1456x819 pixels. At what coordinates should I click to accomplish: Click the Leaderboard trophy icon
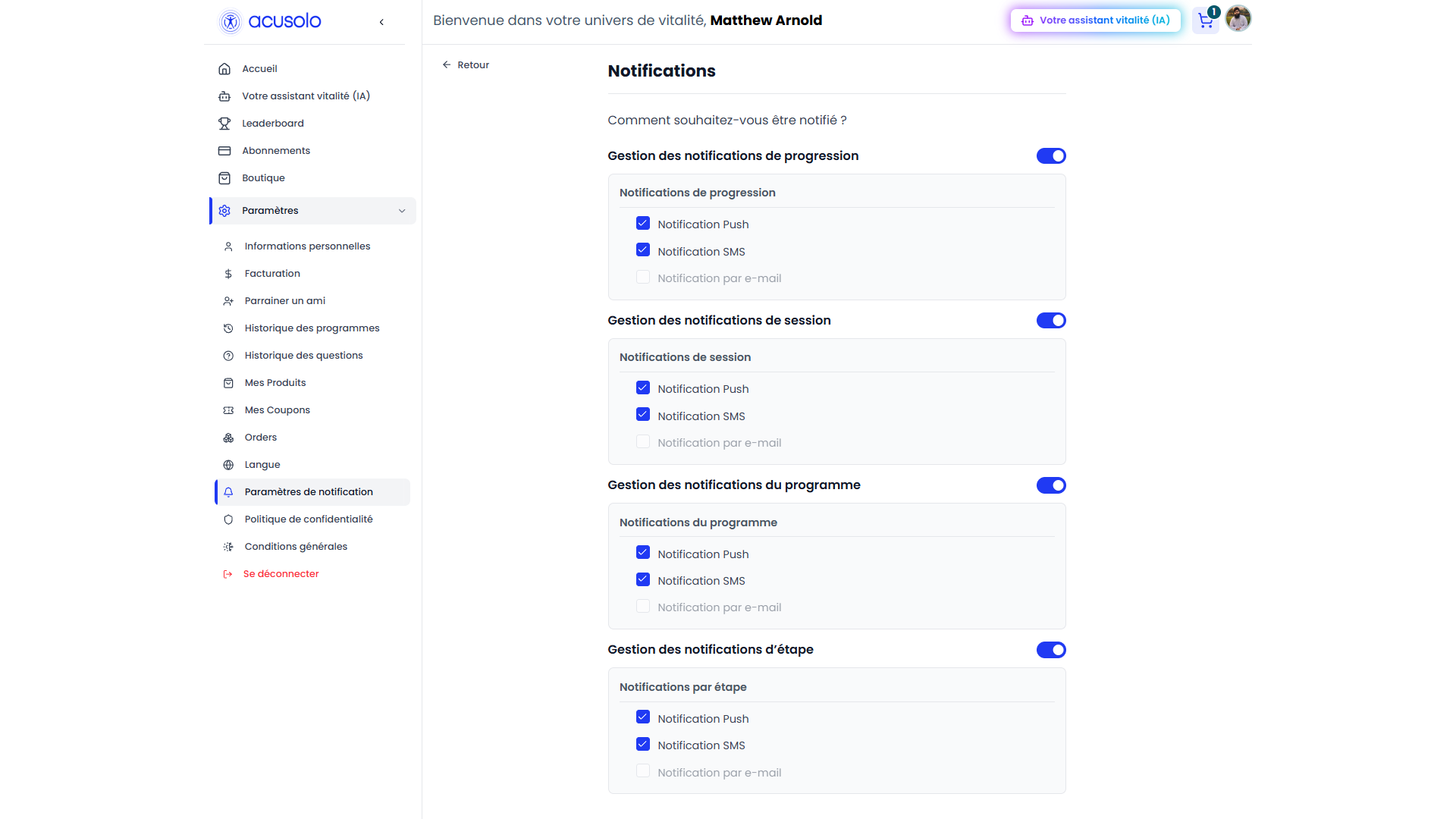(224, 124)
